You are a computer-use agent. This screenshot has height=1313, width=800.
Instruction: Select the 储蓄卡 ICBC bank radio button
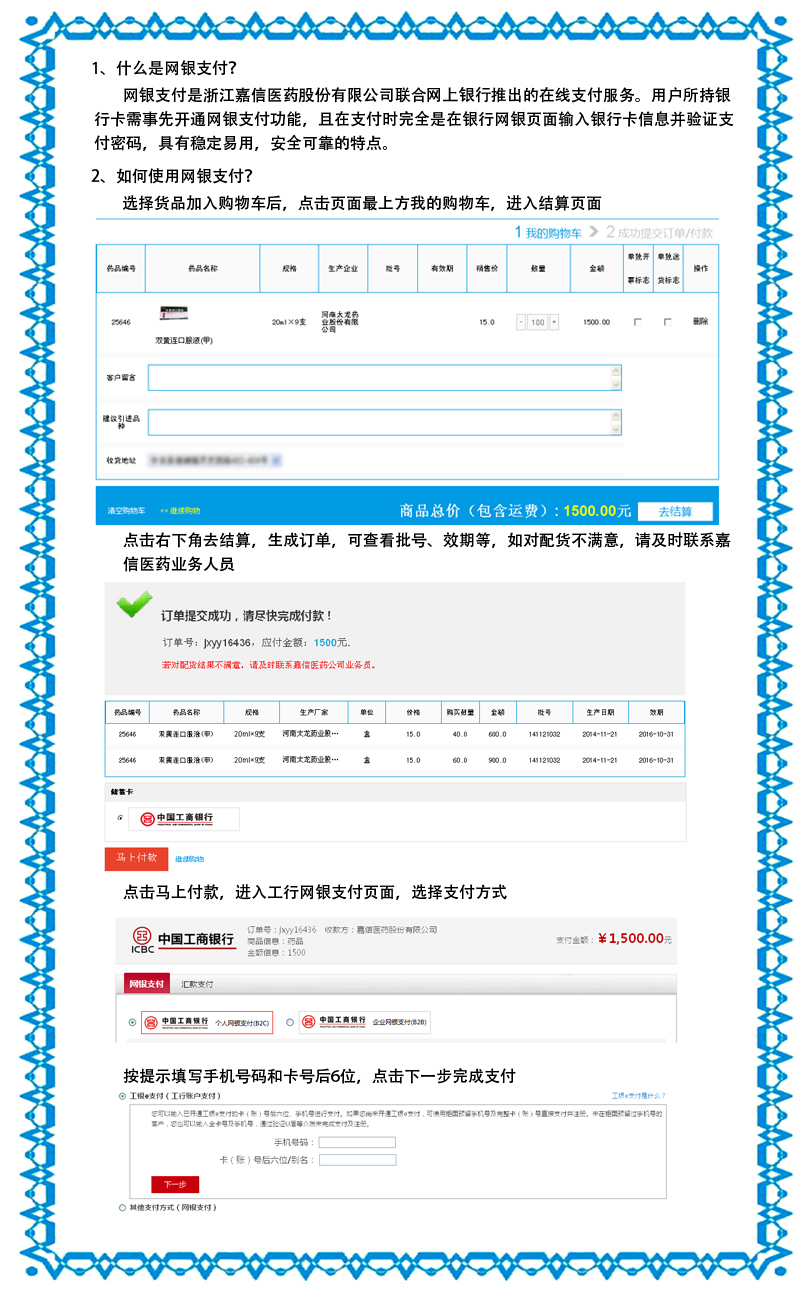pyautogui.click(x=121, y=818)
